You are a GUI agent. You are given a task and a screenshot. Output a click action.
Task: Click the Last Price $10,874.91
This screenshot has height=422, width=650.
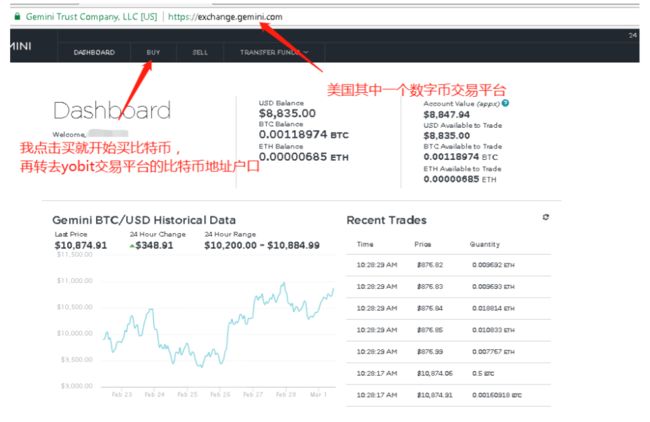81,245
